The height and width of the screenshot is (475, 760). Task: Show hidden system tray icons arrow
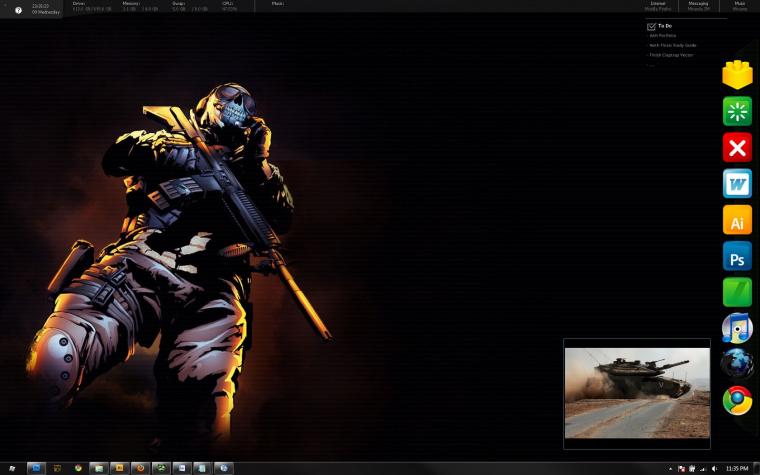click(x=671, y=469)
